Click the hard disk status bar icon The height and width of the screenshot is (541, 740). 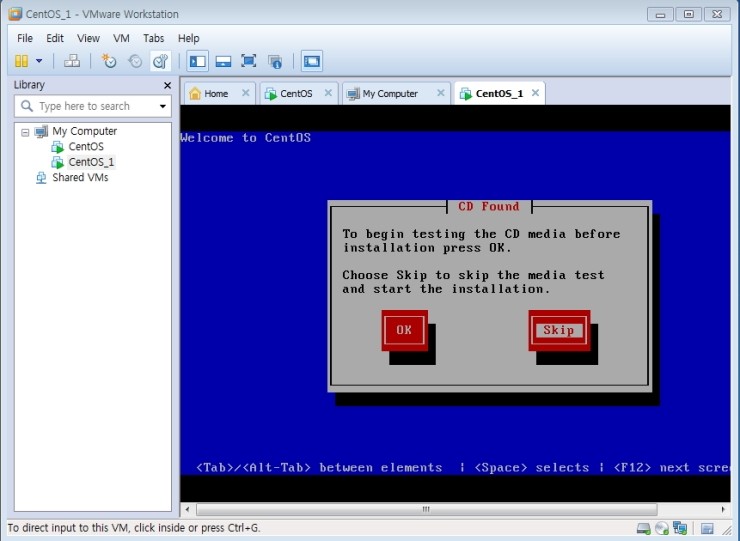pos(643,528)
